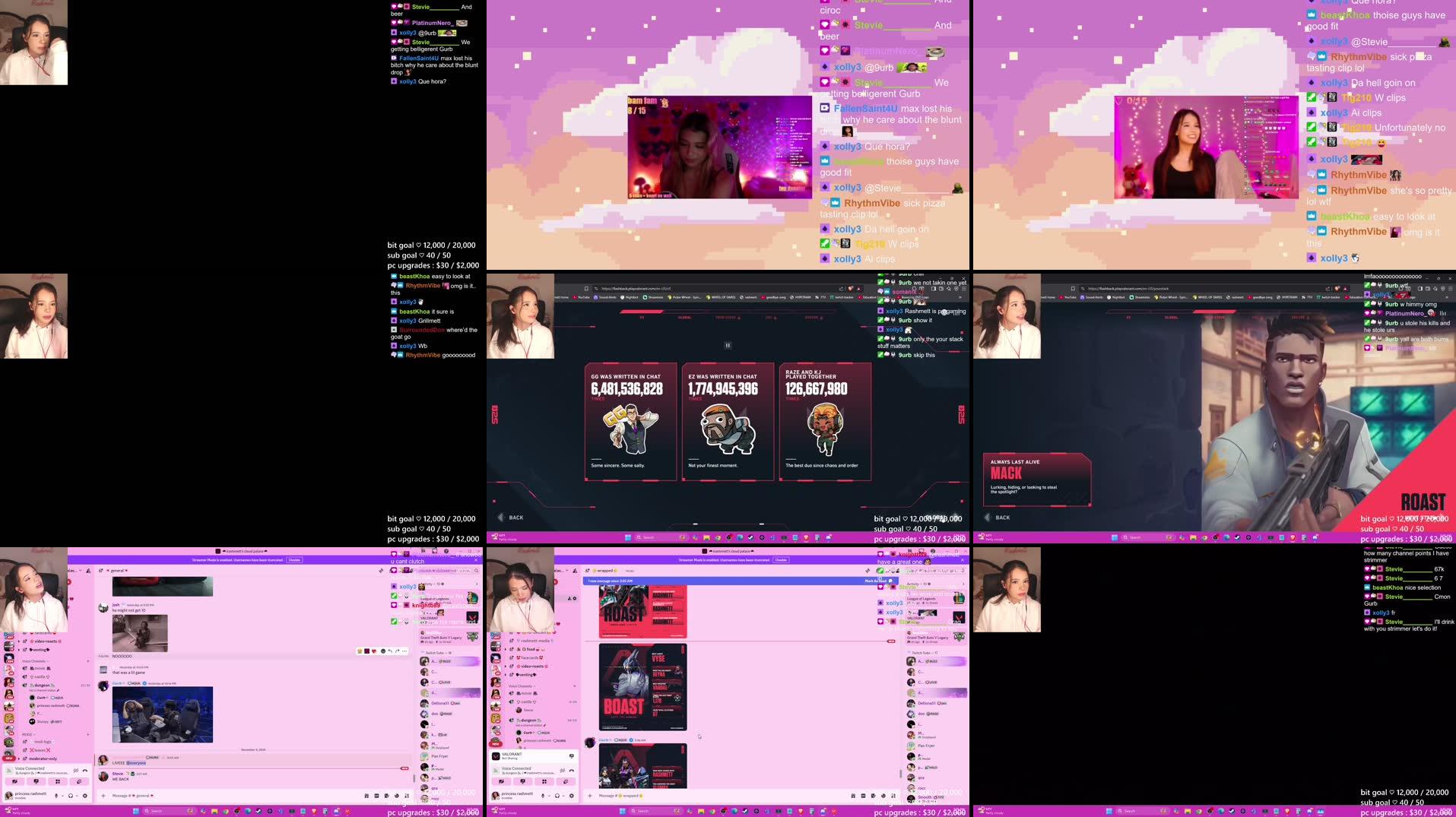Open the emoji picker in the message bar
Image resolution: width=1456 pixels, height=817 pixels.
click(x=397, y=796)
